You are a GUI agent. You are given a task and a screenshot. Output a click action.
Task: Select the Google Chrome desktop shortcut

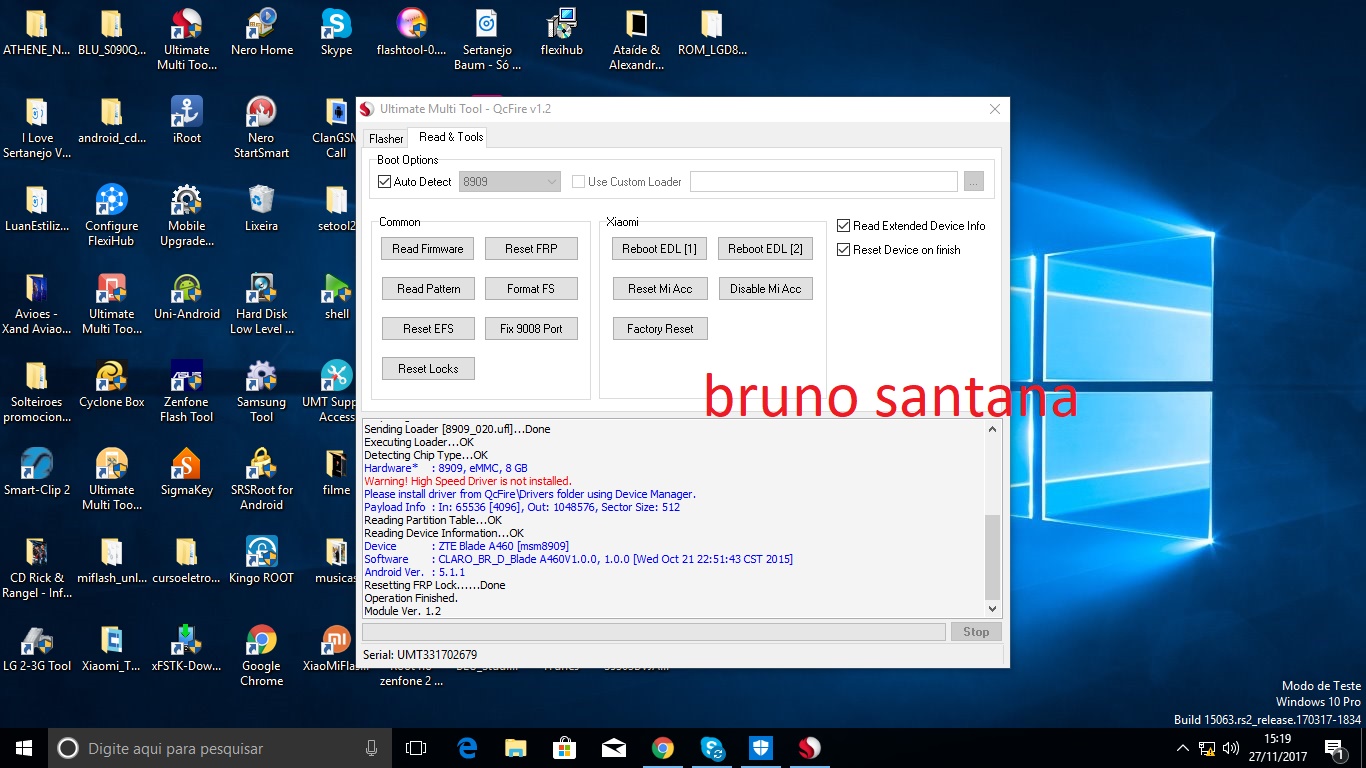262,656
